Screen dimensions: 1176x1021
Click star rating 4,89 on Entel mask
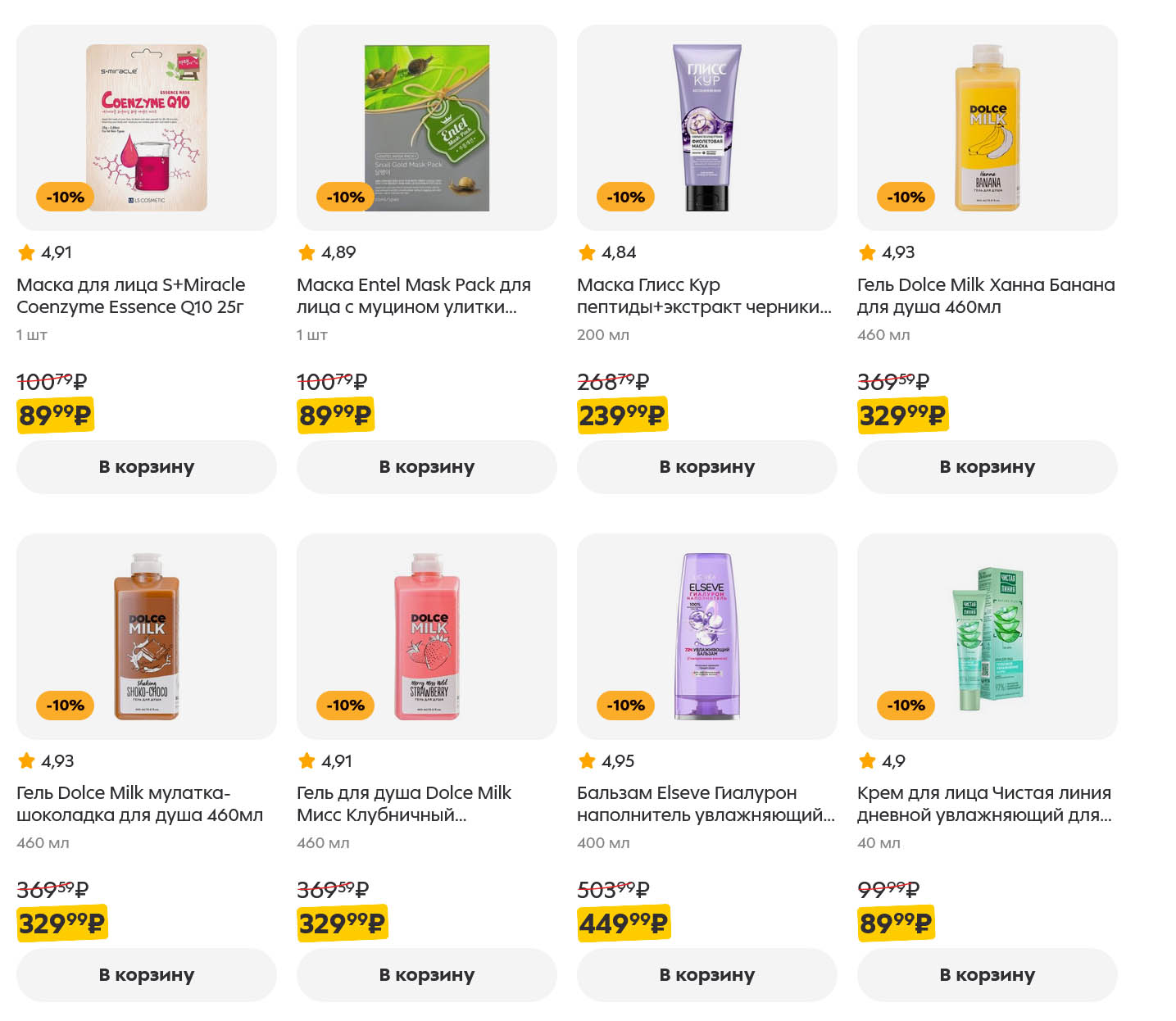327,252
